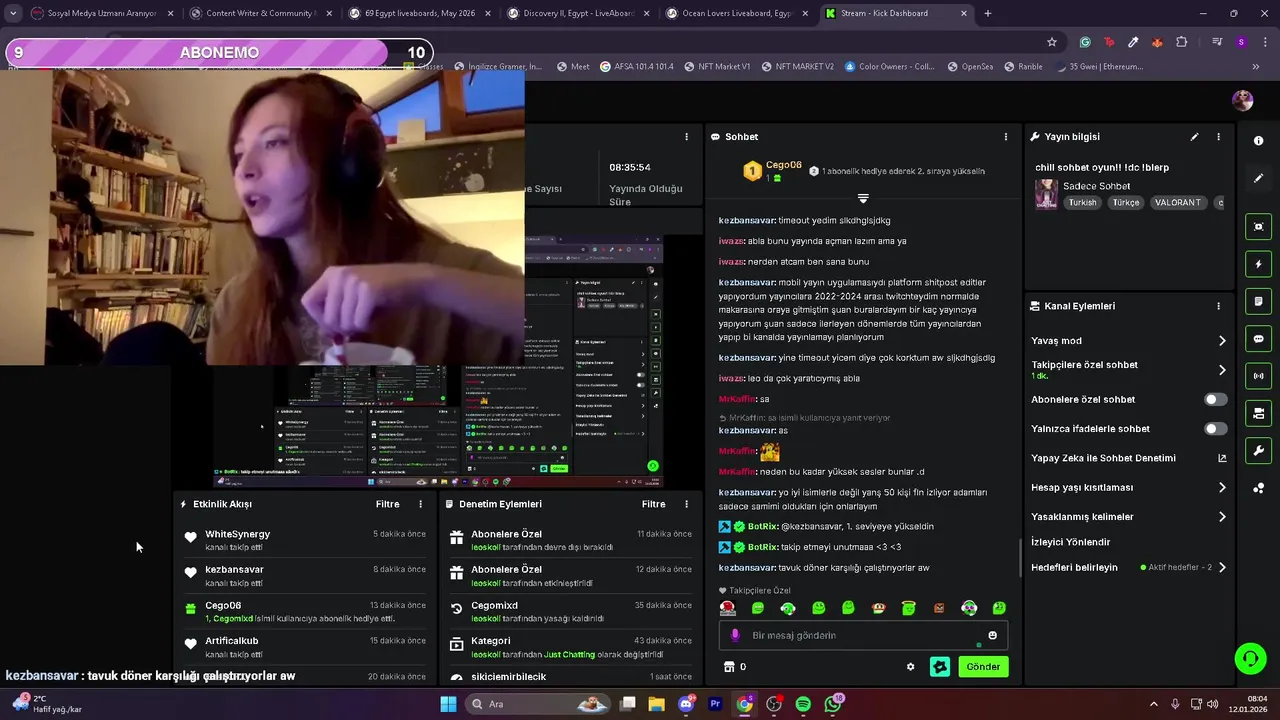Image resolution: width=1280 pixels, height=720 pixels.
Task: Open Yapay Zeka ile Sohbet Denetimi link
Action: click(x=1128, y=458)
